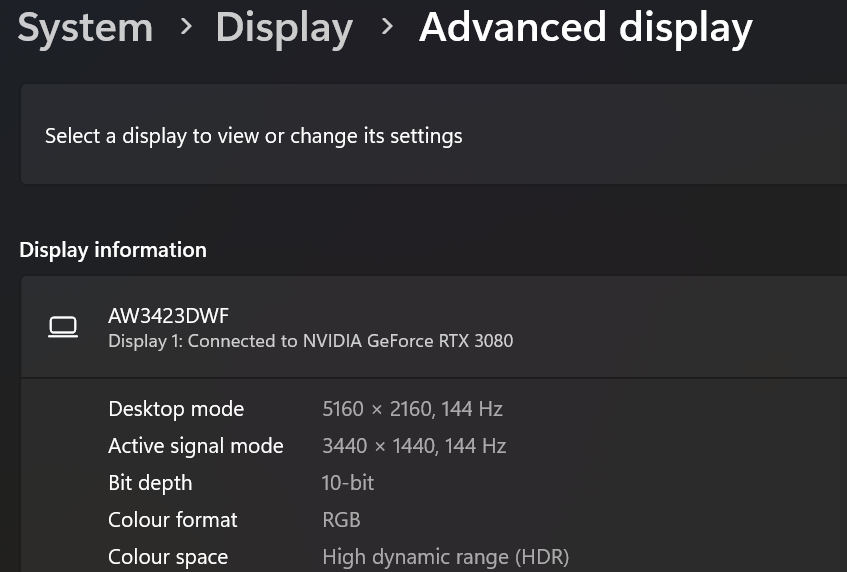
Task: Click the Advanced display page title
Action: 585,28
